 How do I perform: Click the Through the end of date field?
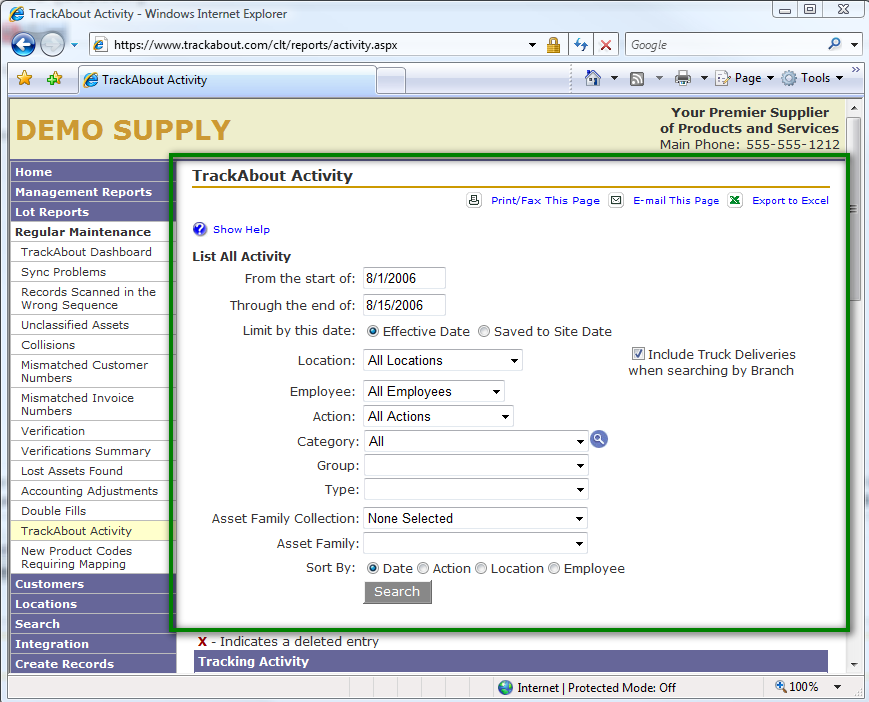404,305
